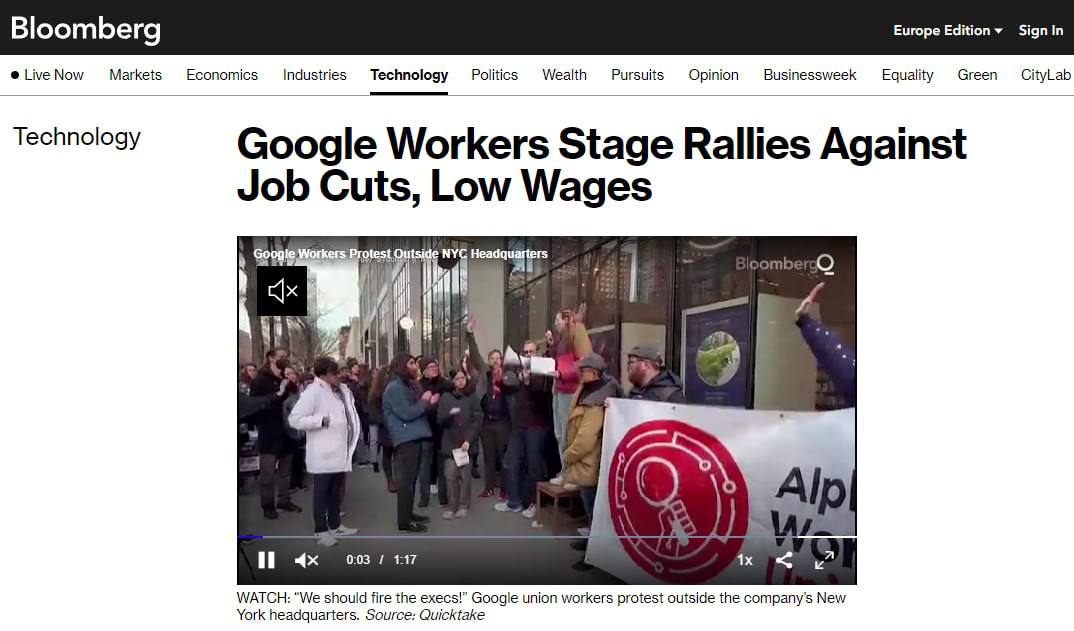The image size is (1074, 631).
Task: Click the Technology section label beside headline
Action: [x=77, y=137]
